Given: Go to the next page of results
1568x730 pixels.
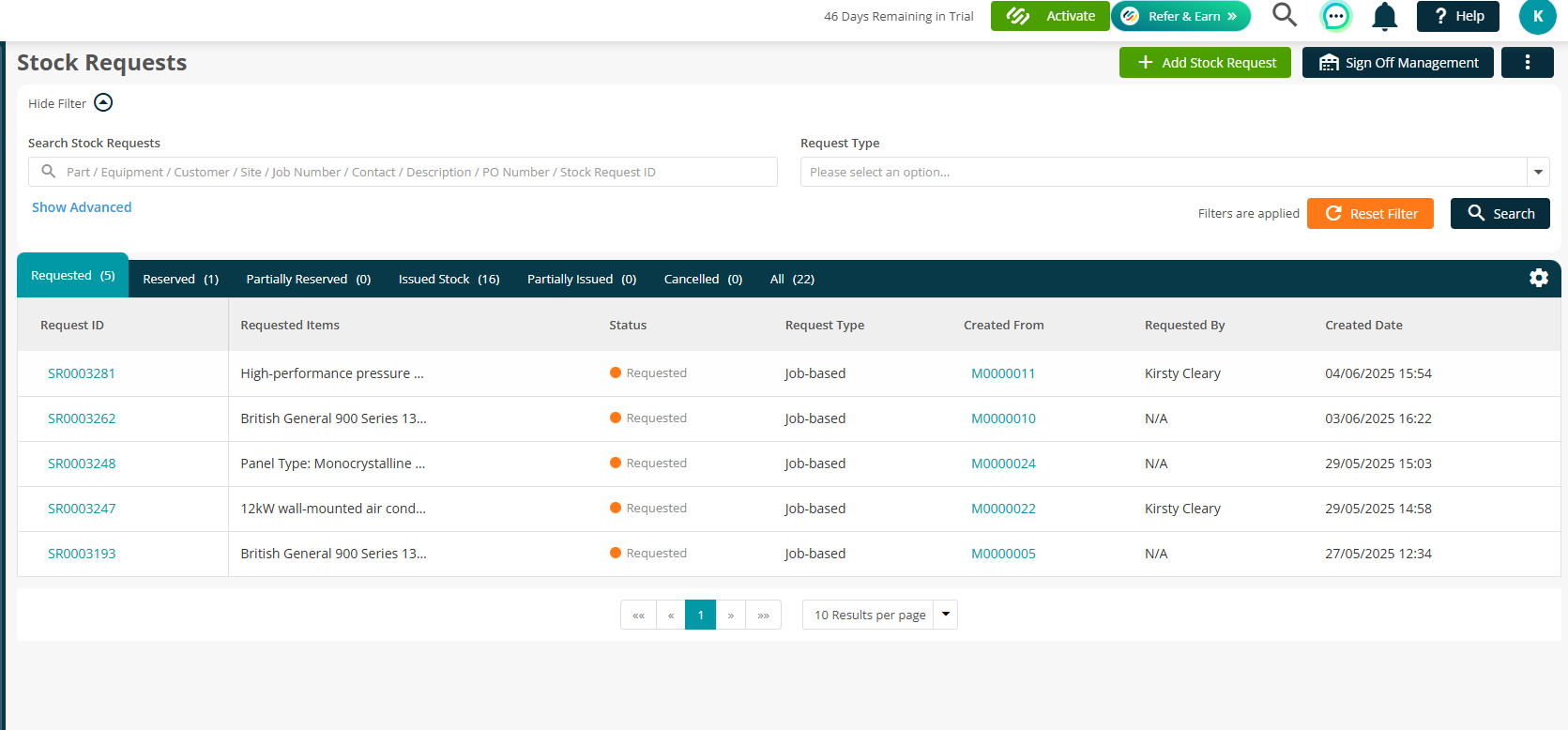Looking at the screenshot, I should tap(731, 615).
